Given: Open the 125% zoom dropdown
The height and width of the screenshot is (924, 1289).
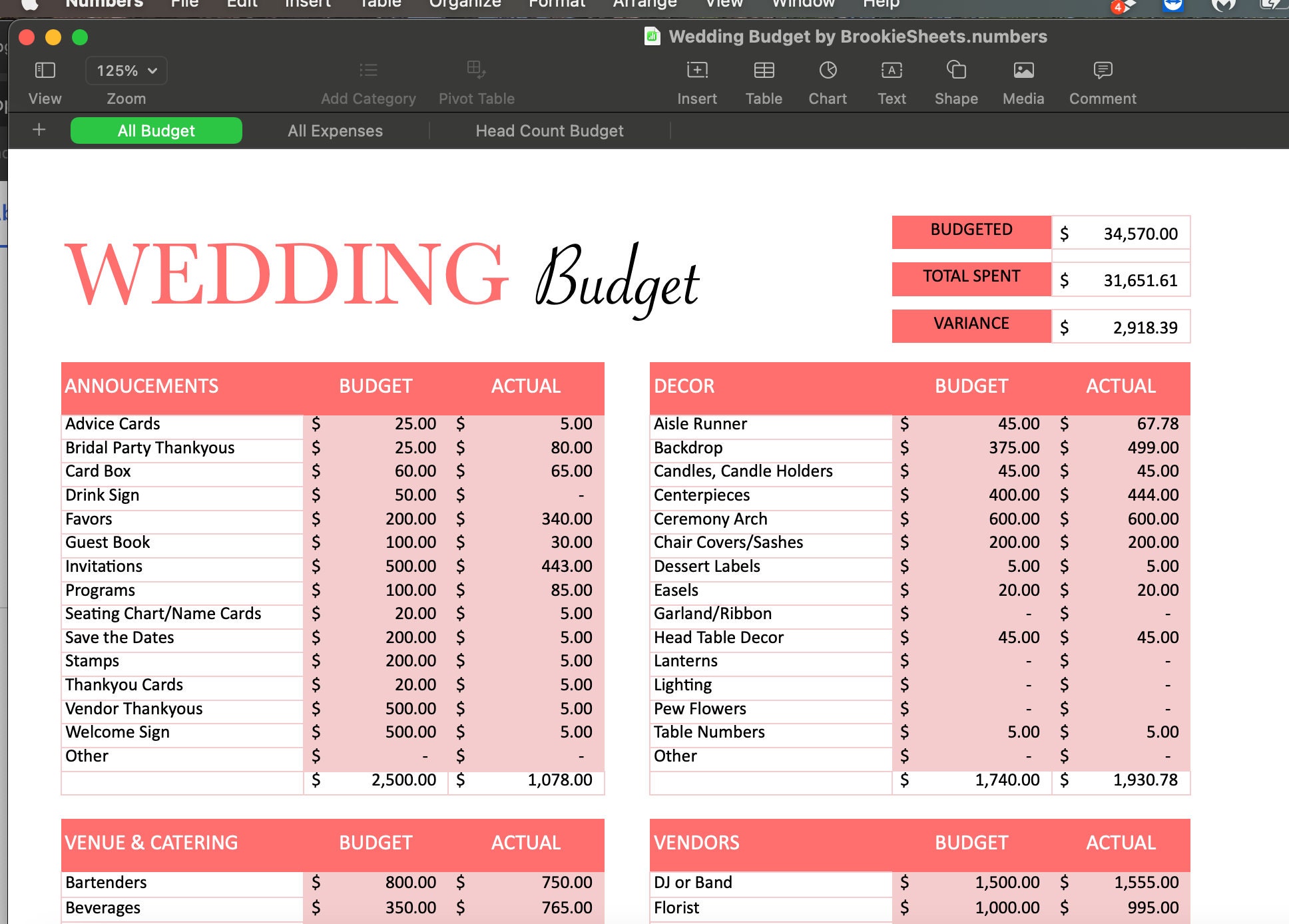Looking at the screenshot, I should pos(125,71).
